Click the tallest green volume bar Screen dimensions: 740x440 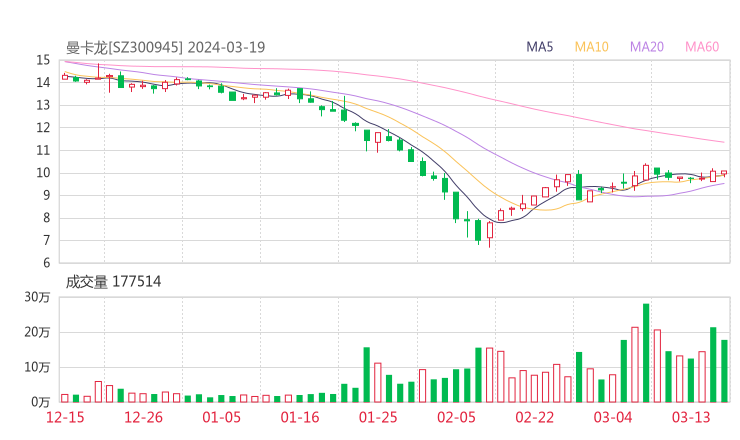646,353
